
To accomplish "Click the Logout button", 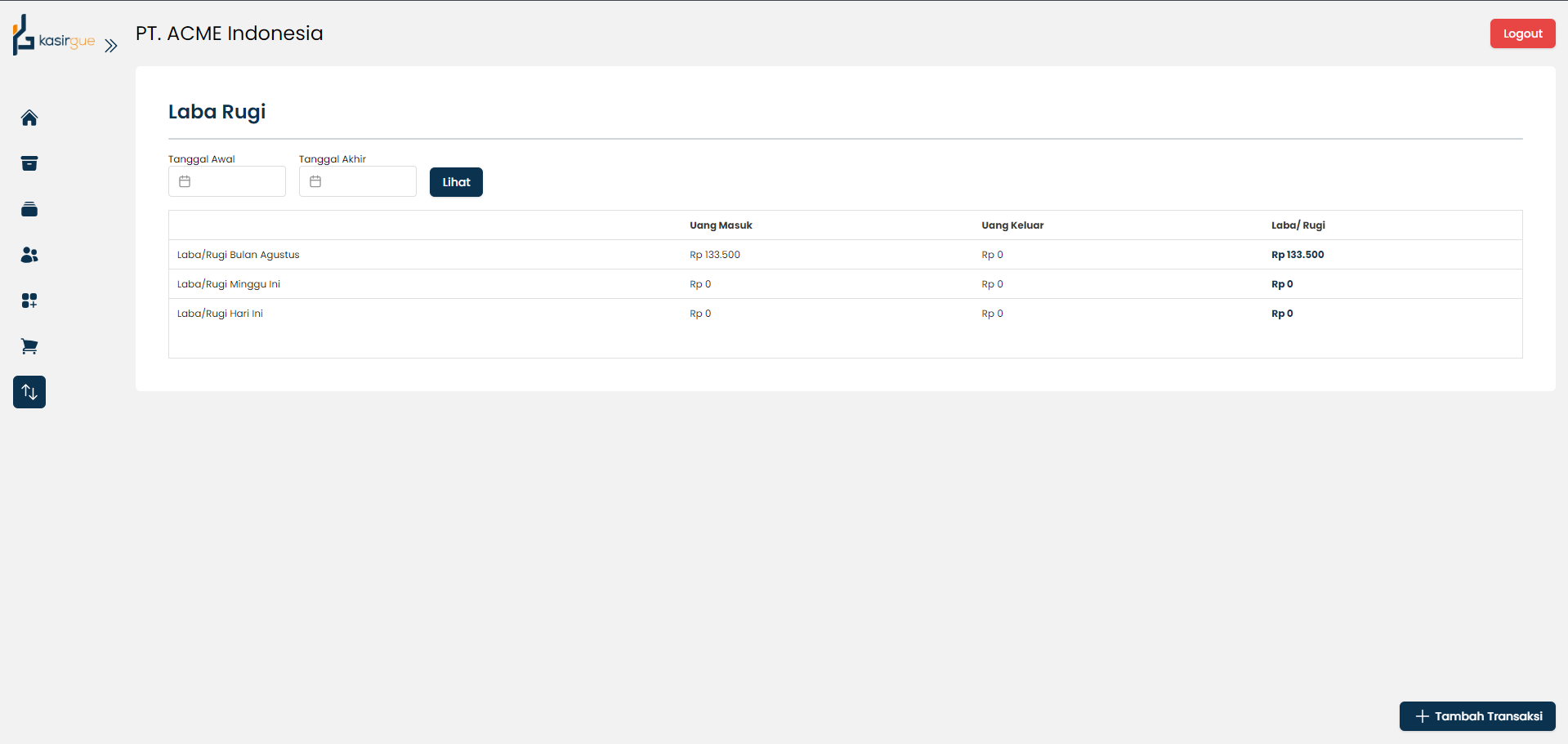I will coord(1522,33).
